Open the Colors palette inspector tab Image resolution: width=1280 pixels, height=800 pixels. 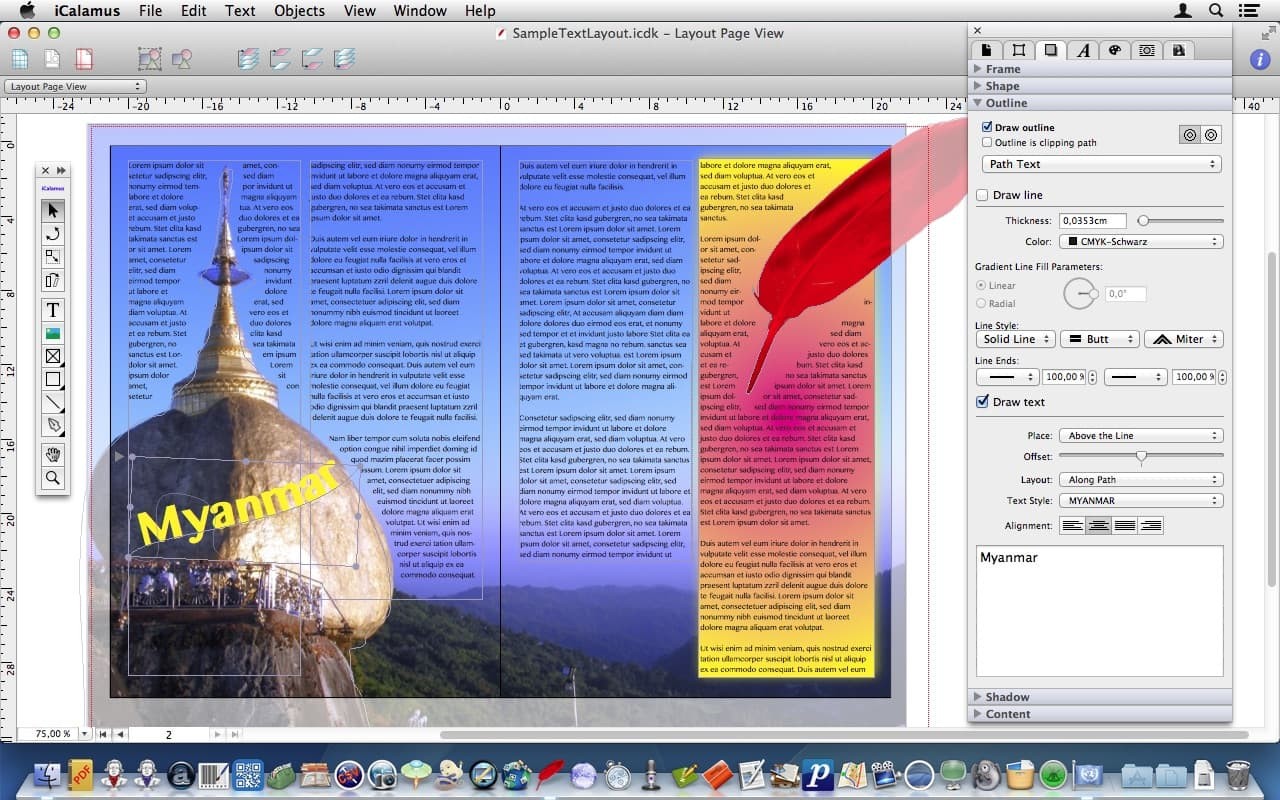tap(1115, 49)
